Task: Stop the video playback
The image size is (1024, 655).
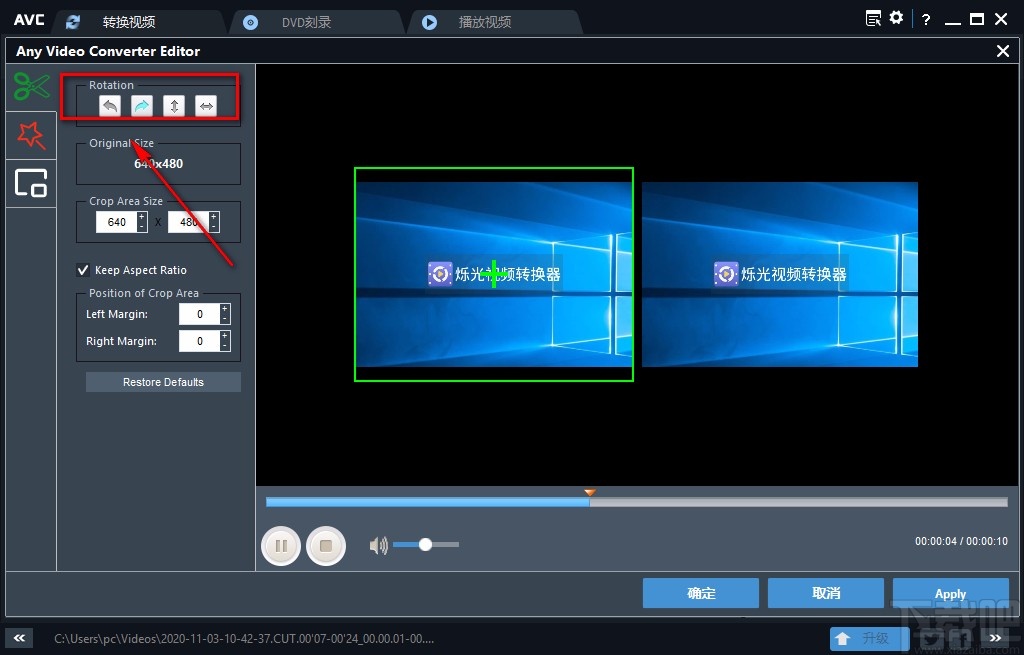Action: pos(326,545)
